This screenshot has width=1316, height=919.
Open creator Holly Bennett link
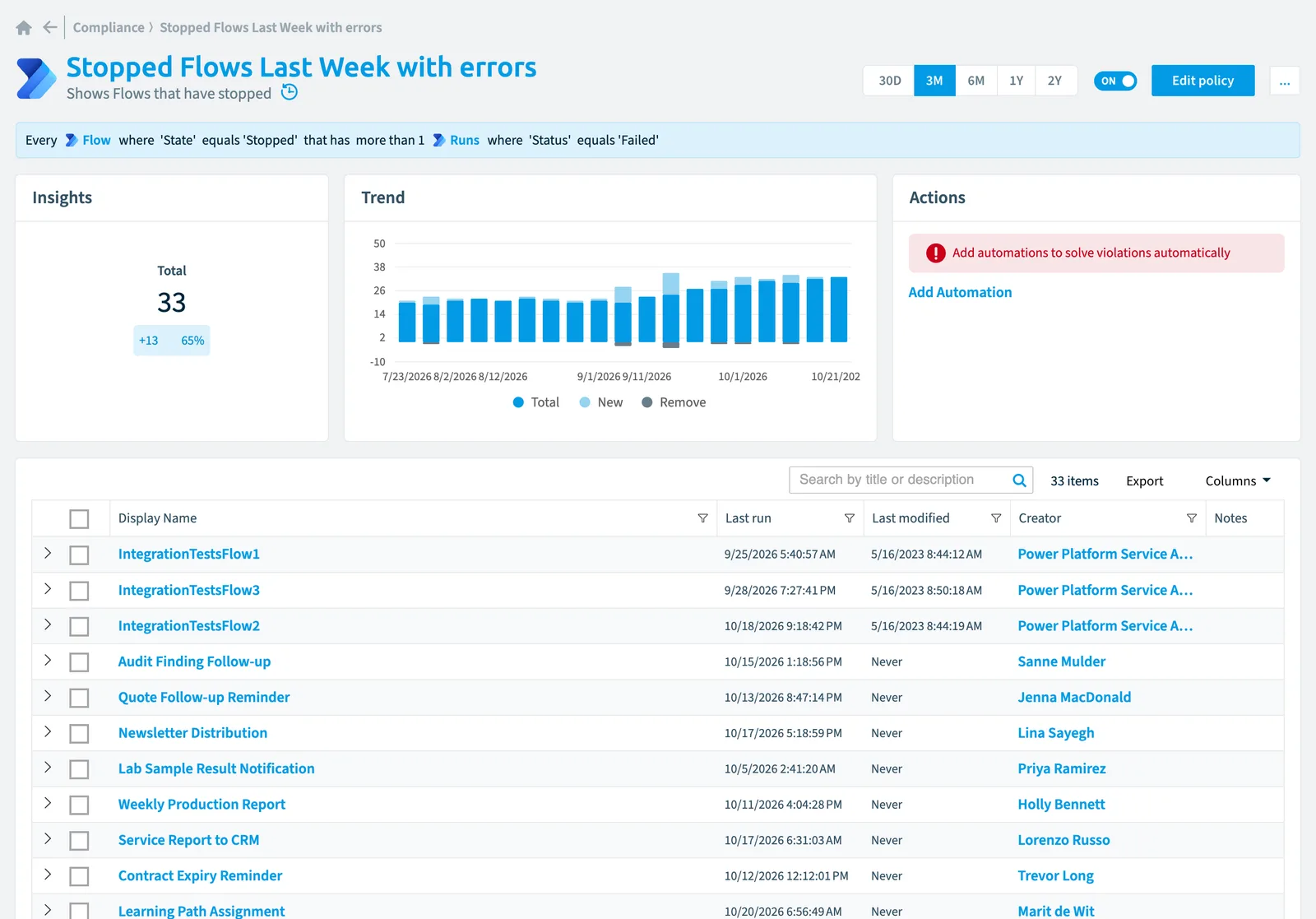click(1061, 805)
